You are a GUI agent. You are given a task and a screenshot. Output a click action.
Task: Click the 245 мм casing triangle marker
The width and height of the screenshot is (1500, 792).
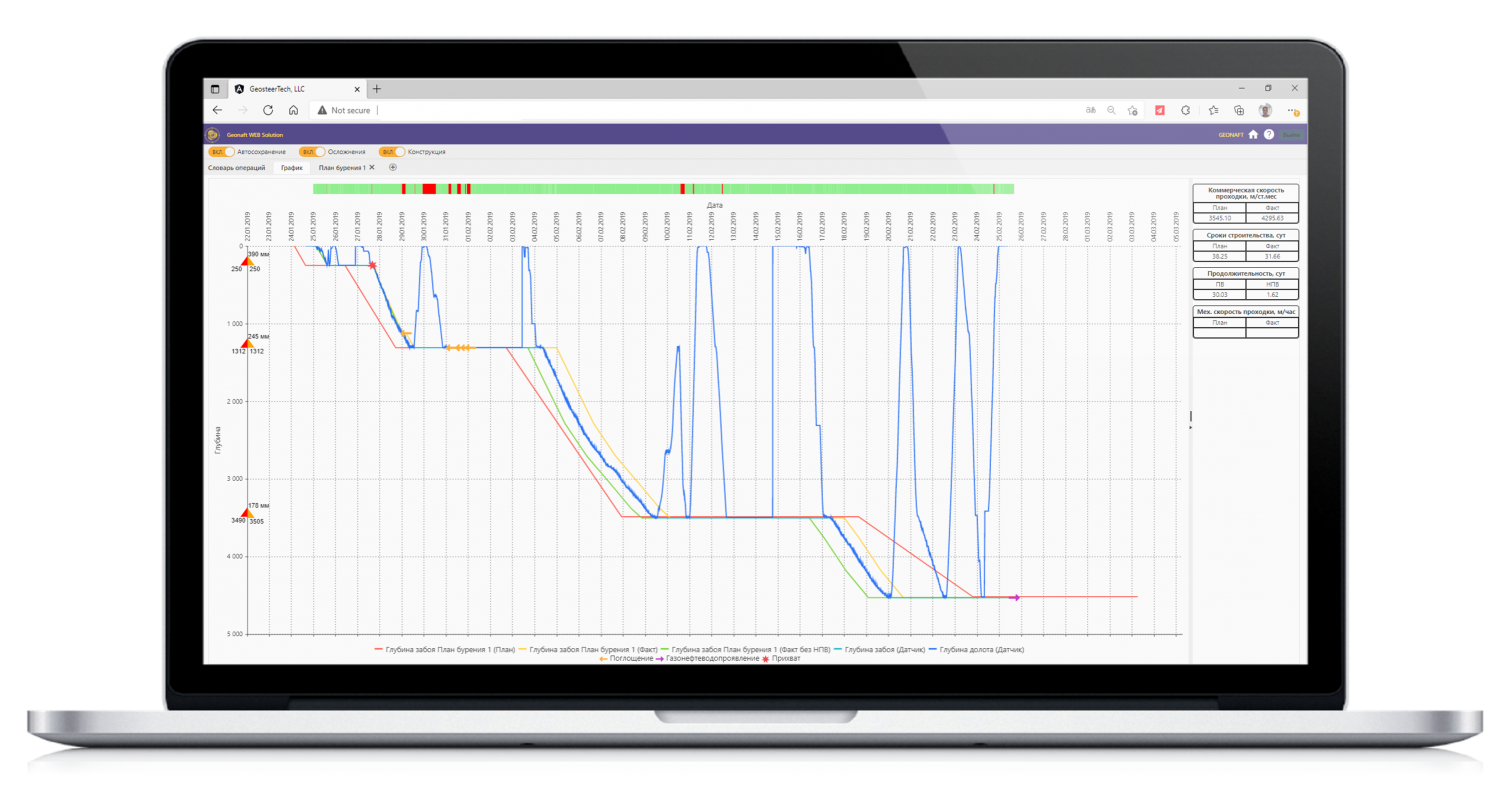(x=246, y=343)
